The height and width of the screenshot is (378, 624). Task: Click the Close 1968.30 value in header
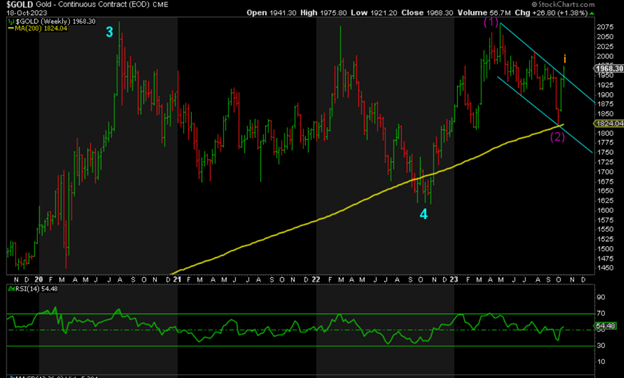tap(427, 13)
